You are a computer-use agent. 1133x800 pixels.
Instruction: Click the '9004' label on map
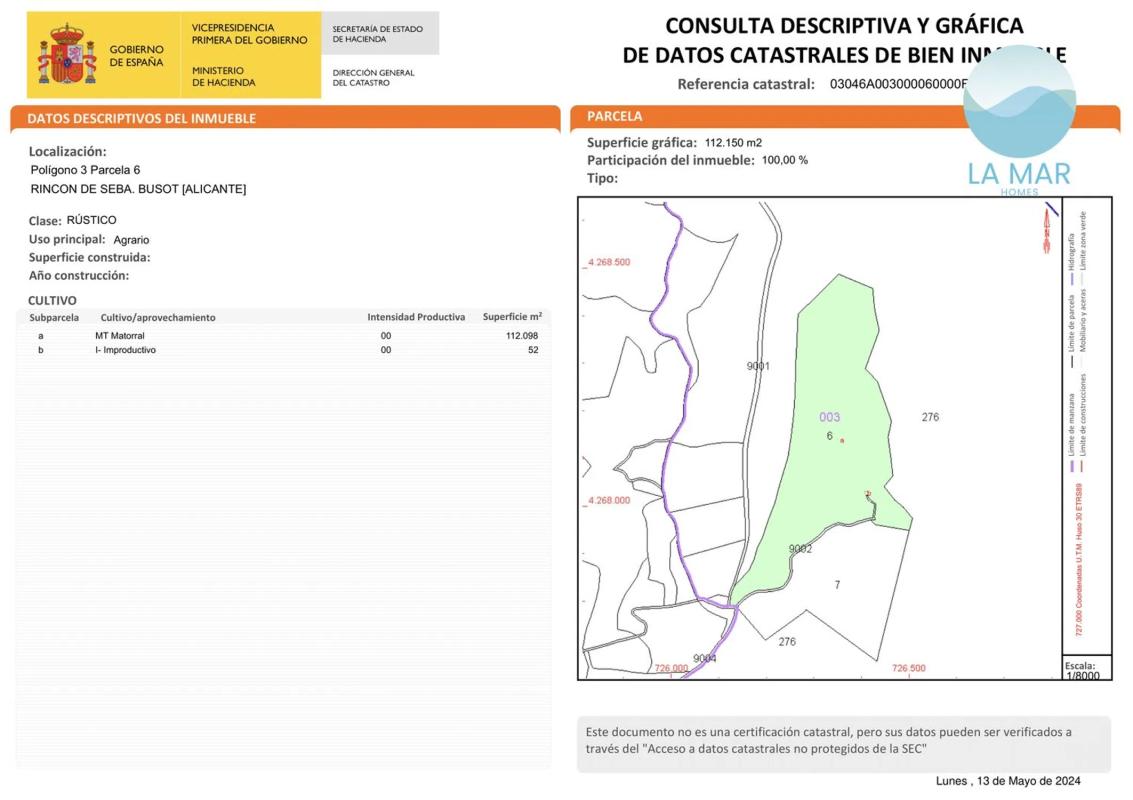tap(705, 658)
